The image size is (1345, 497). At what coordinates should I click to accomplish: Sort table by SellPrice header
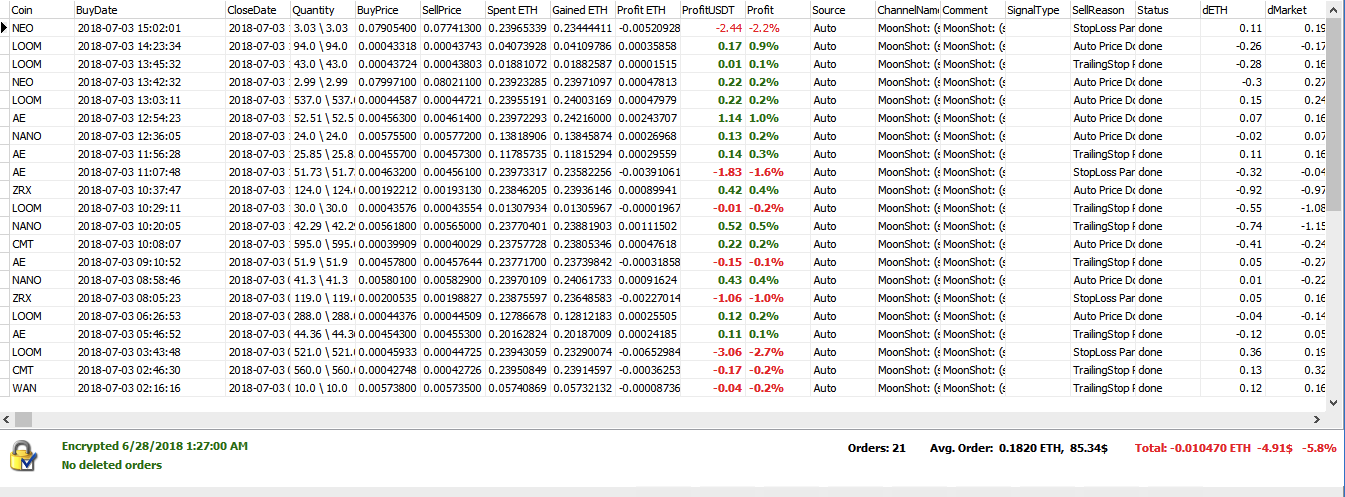pos(452,9)
